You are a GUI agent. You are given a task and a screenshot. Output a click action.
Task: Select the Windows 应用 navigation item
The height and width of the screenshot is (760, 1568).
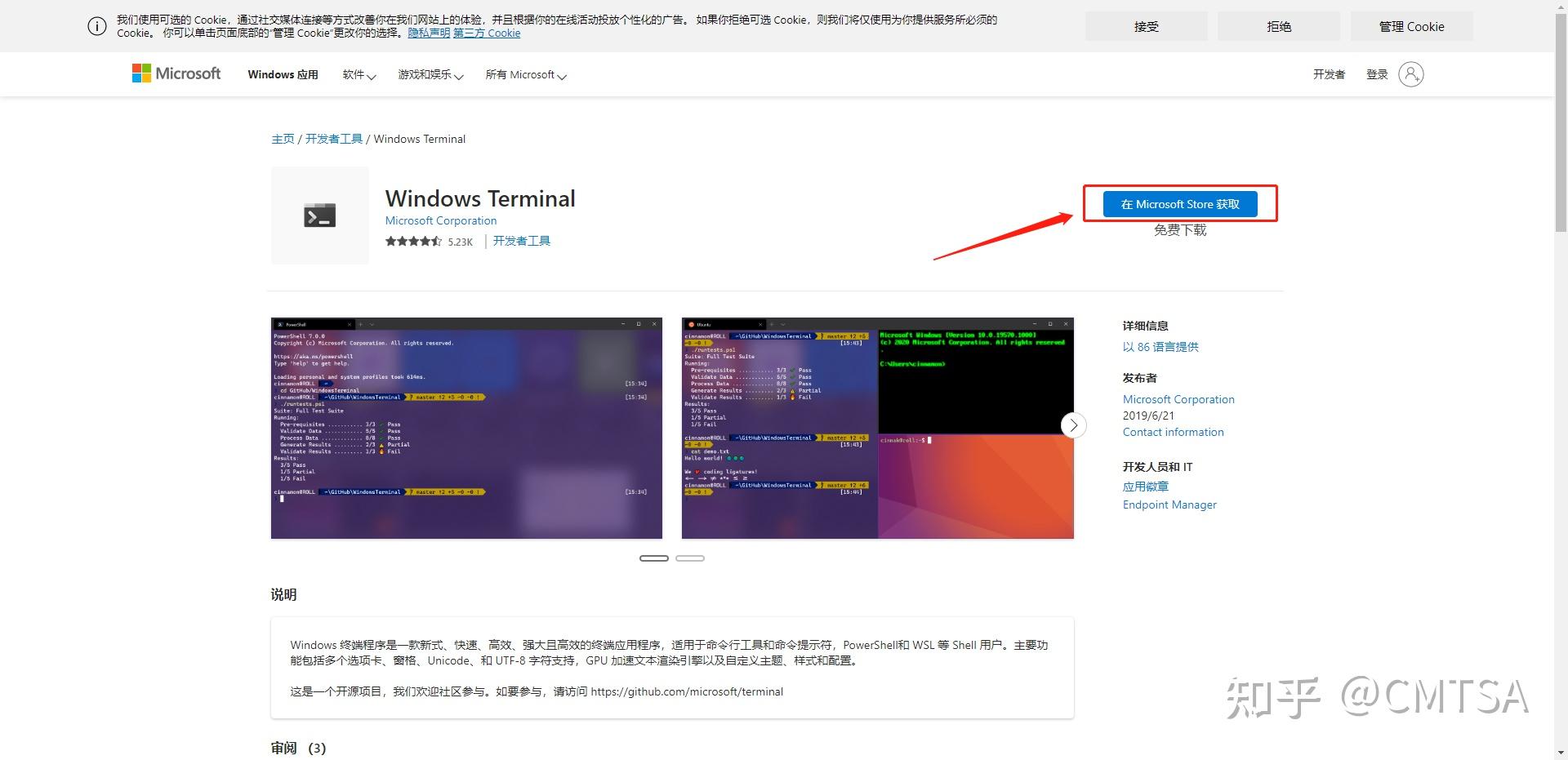283,74
